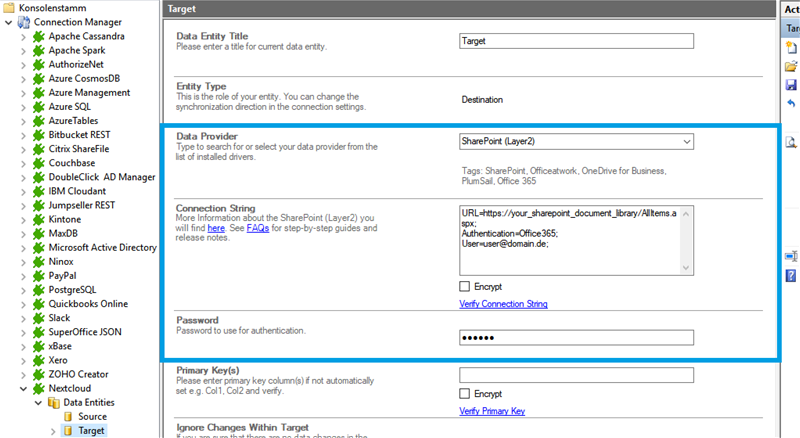Select the Slack connection in the tree
Screen dimensions: 800x438
click(62, 317)
